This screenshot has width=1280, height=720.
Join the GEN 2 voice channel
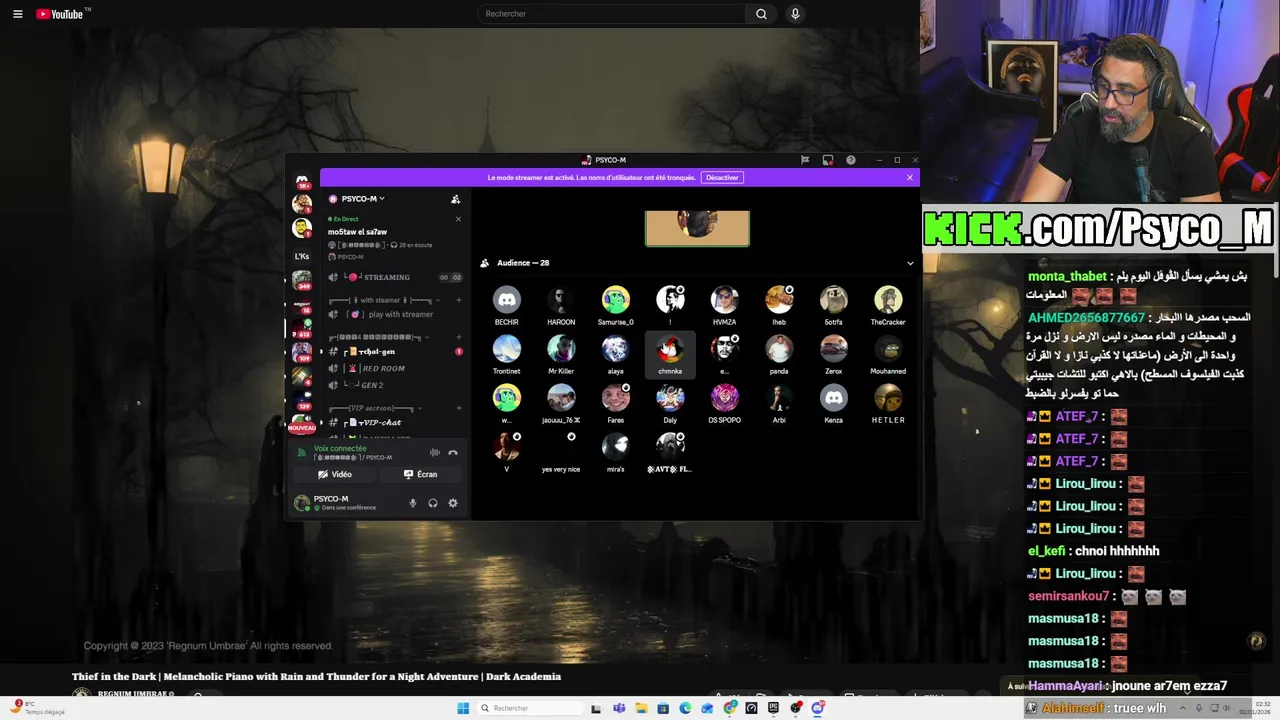click(x=394, y=385)
